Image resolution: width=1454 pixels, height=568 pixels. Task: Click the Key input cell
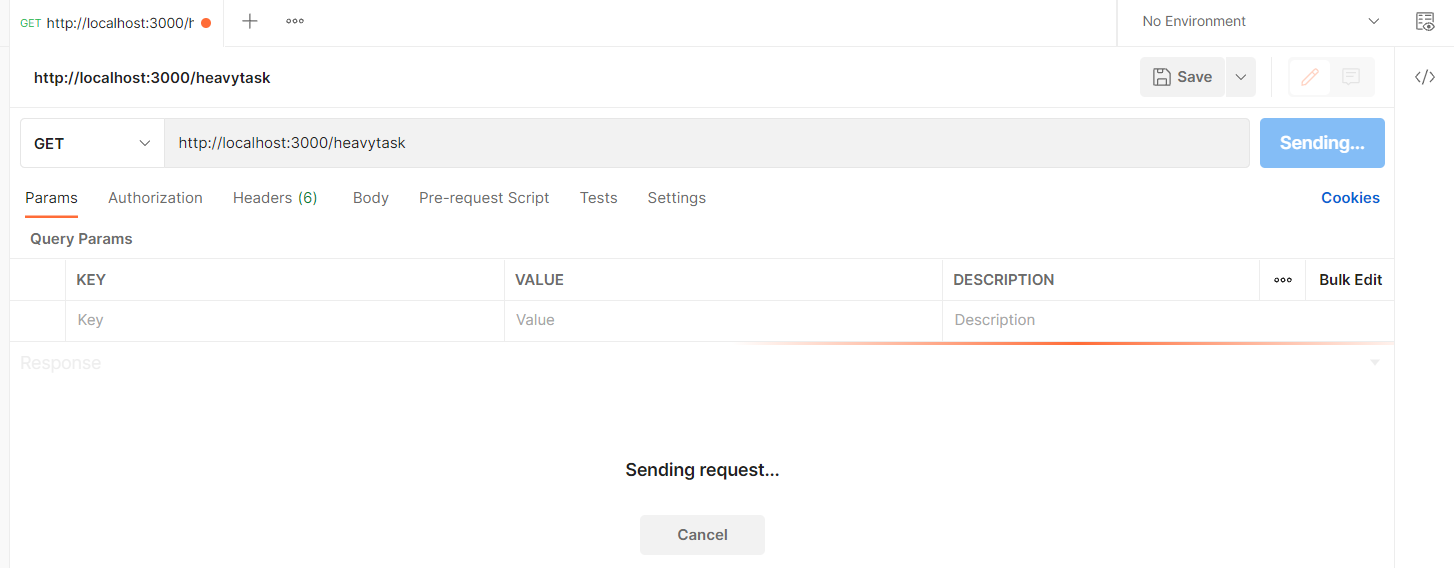point(285,320)
